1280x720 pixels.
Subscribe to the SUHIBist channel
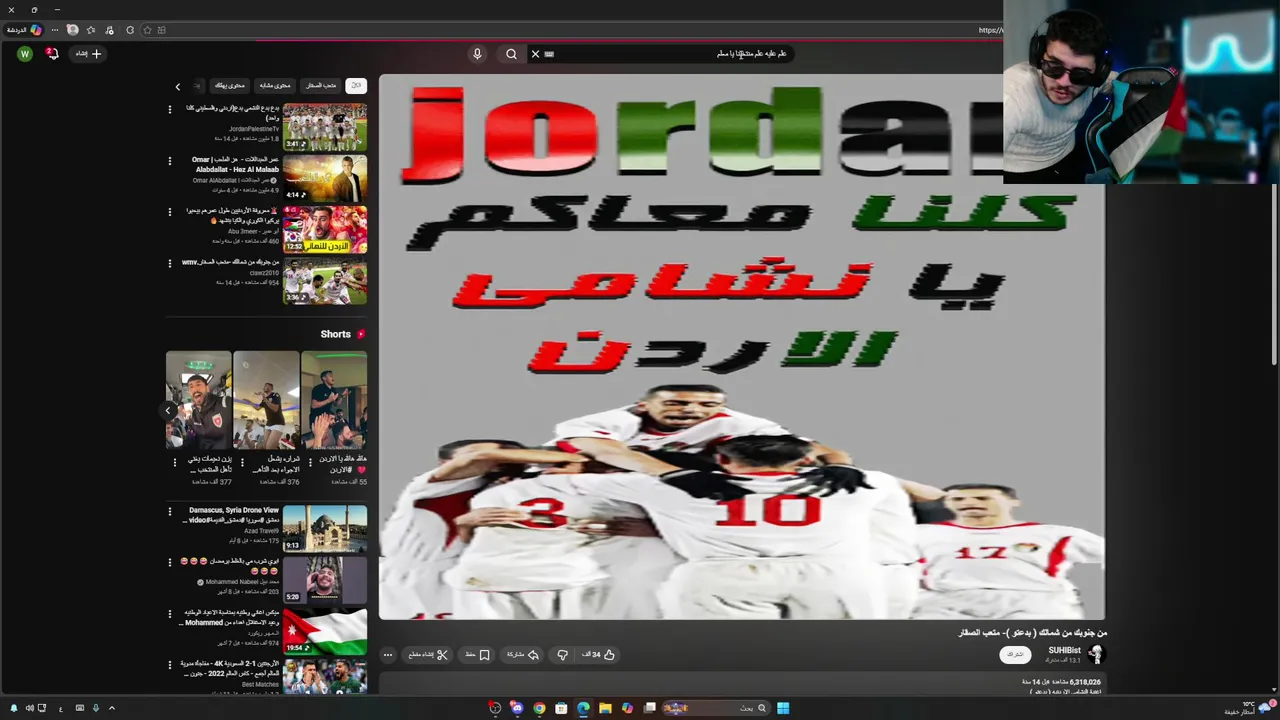click(x=1015, y=655)
